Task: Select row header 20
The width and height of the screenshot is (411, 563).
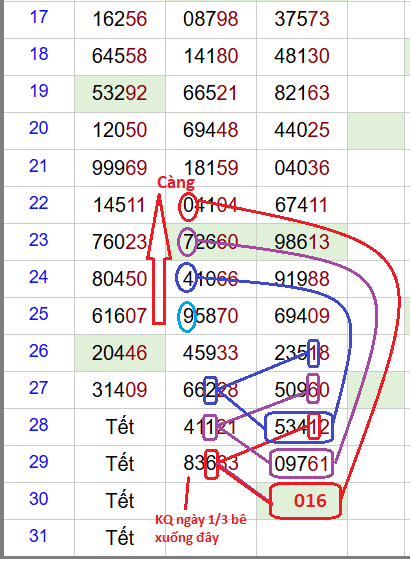Action: click(x=39, y=131)
